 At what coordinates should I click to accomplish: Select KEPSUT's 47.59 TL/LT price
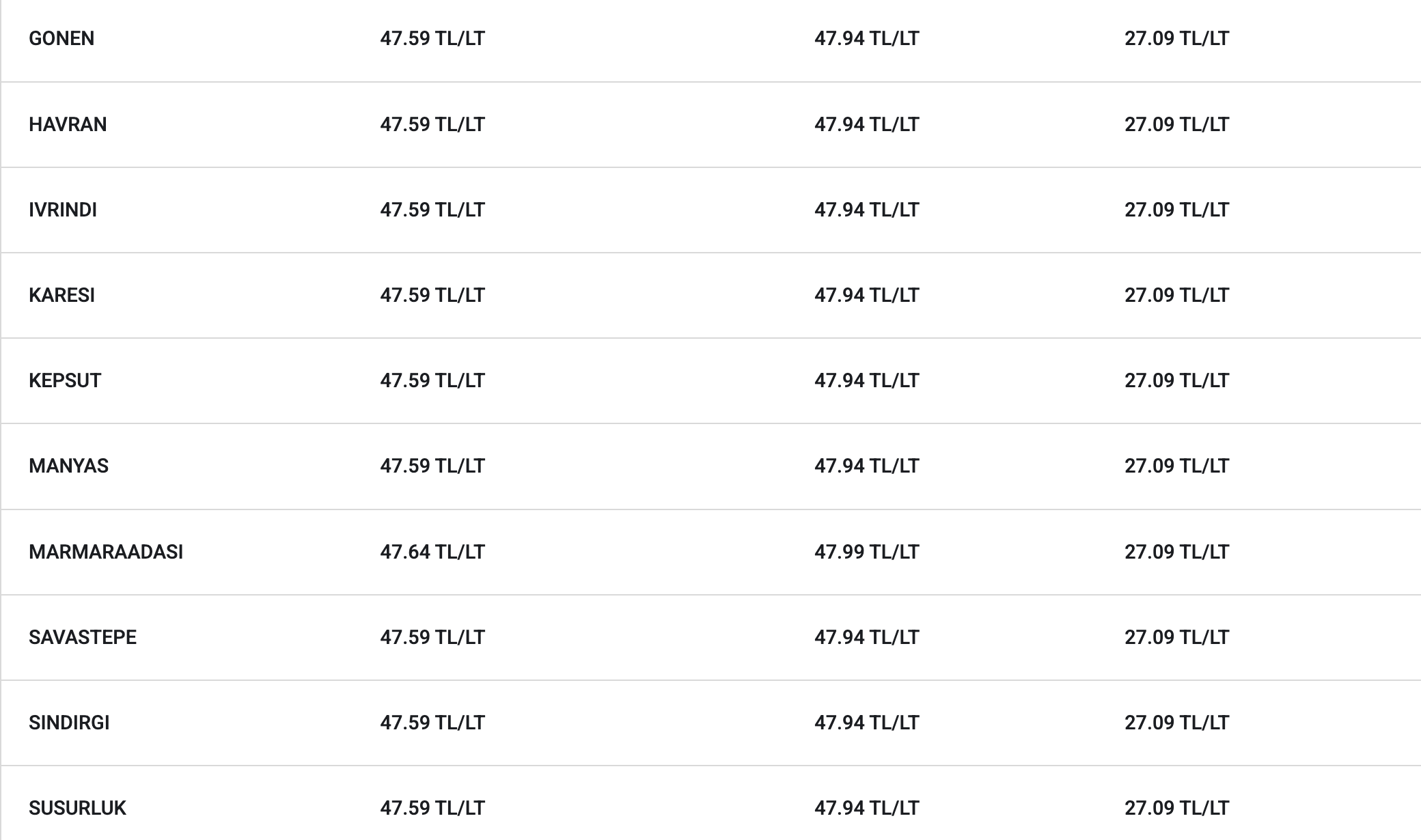[432, 380]
